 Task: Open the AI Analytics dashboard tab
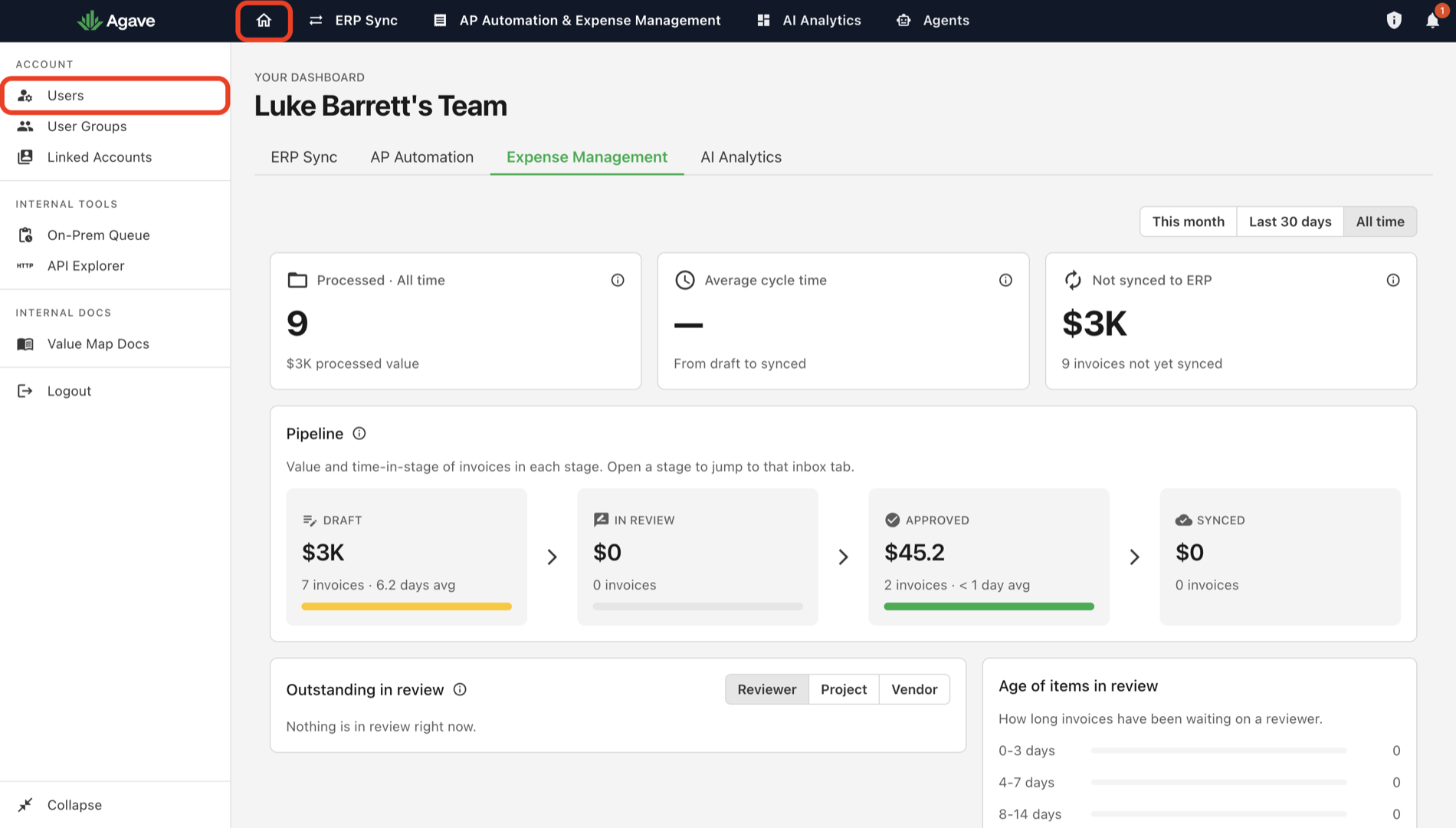click(x=741, y=157)
